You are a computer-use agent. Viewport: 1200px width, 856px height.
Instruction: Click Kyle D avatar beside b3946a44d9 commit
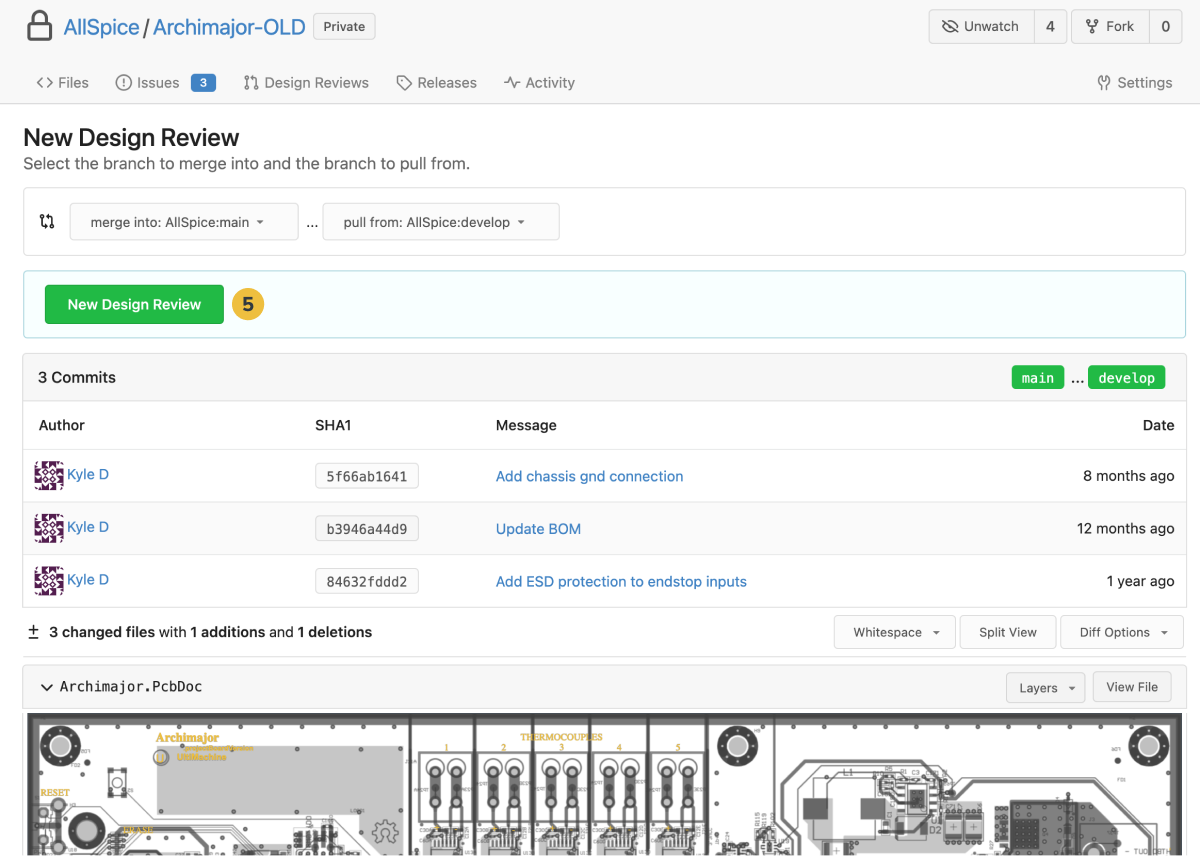(49, 528)
